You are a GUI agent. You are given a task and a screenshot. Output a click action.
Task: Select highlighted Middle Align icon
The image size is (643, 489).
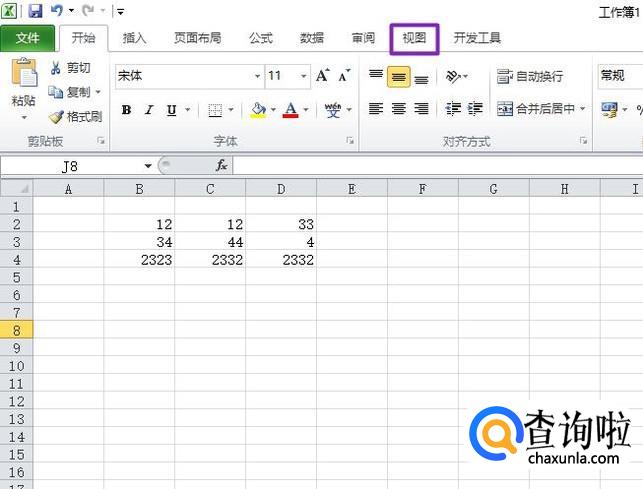pos(399,77)
